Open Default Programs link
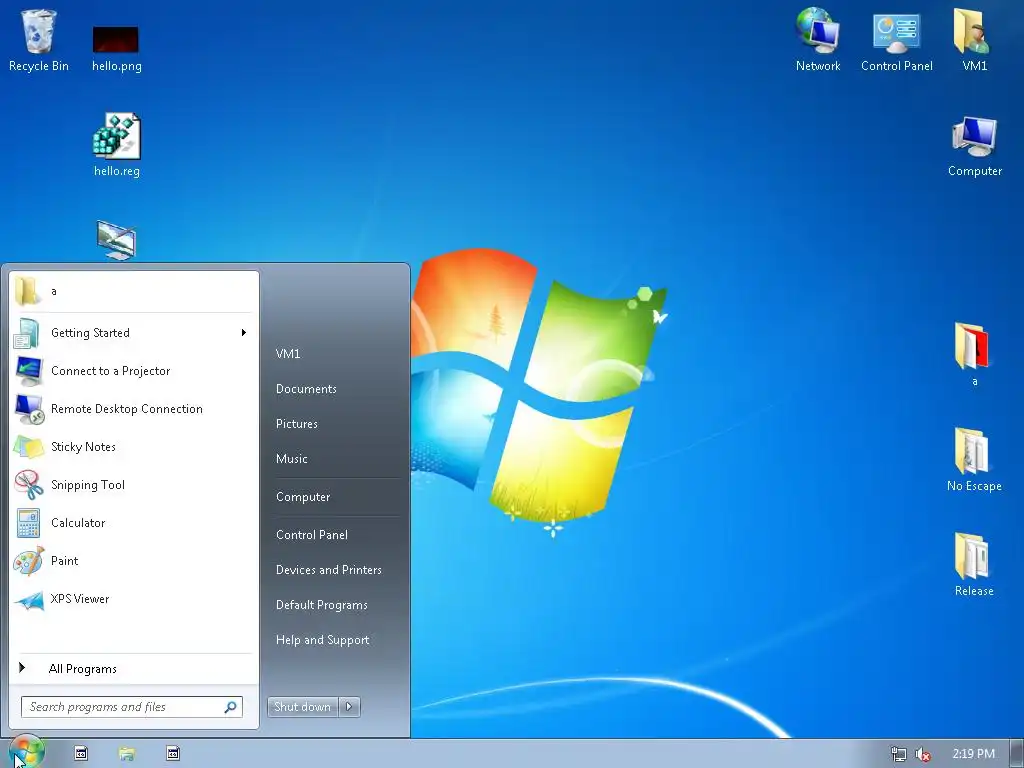Screen dimensions: 1024x768 [x=321, y=605]
